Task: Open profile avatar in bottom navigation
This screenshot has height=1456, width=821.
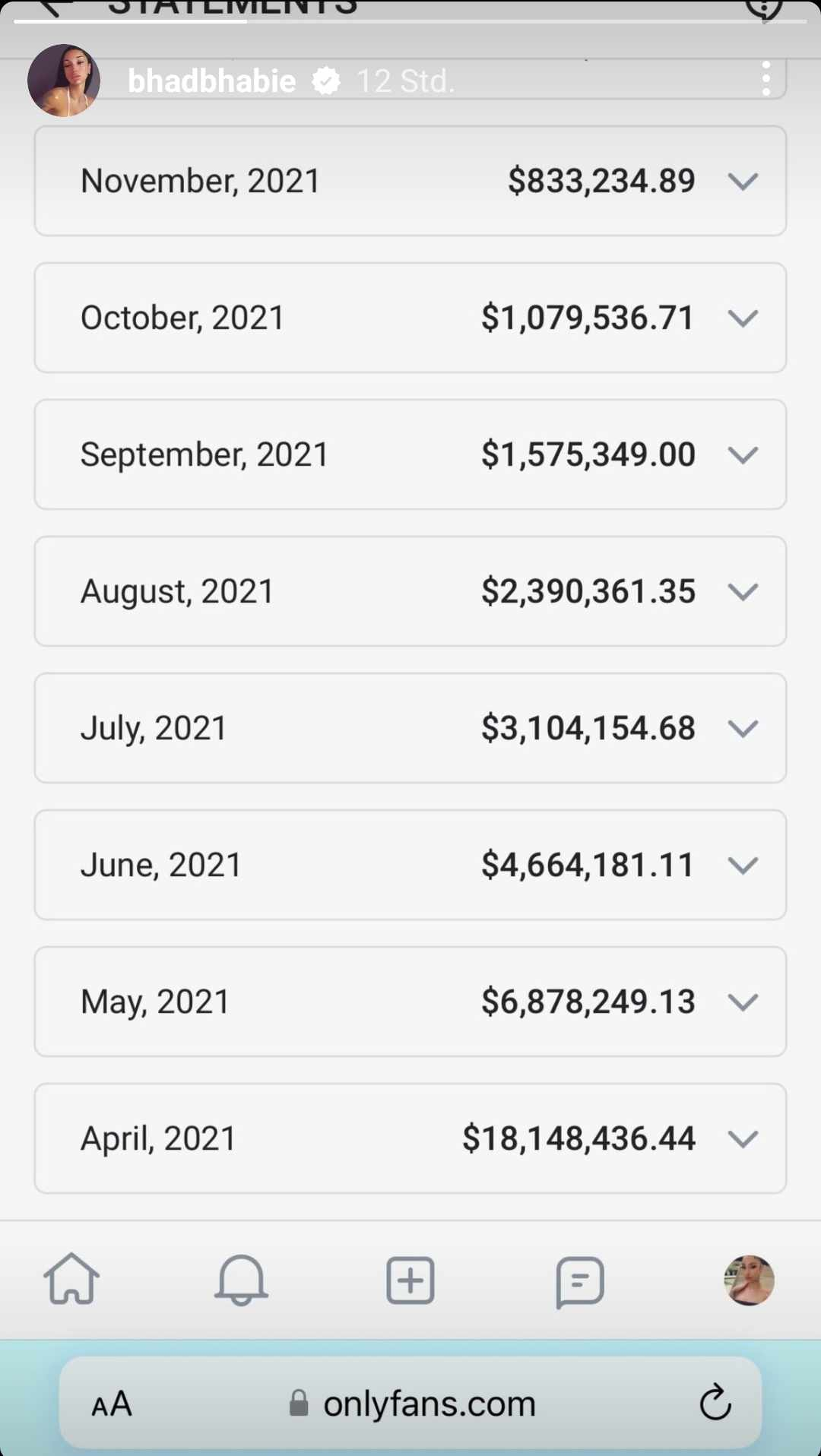Action: point(749,1280)
